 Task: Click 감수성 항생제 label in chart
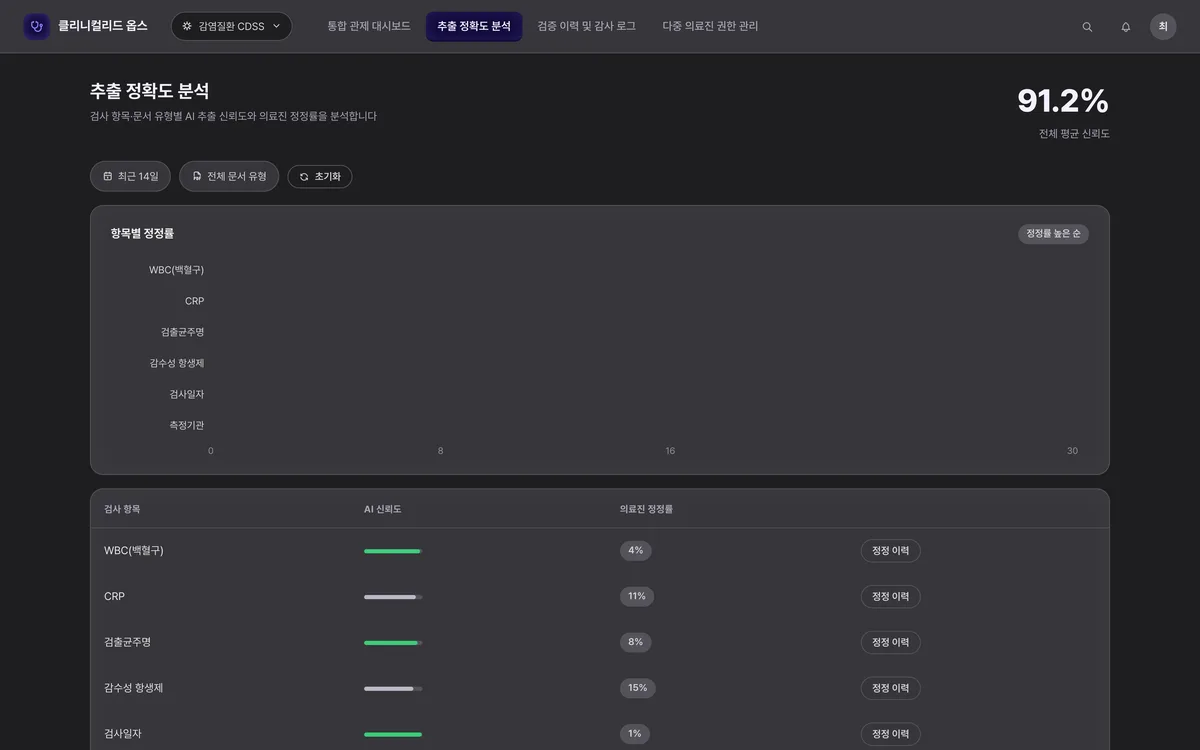[176, 363]
